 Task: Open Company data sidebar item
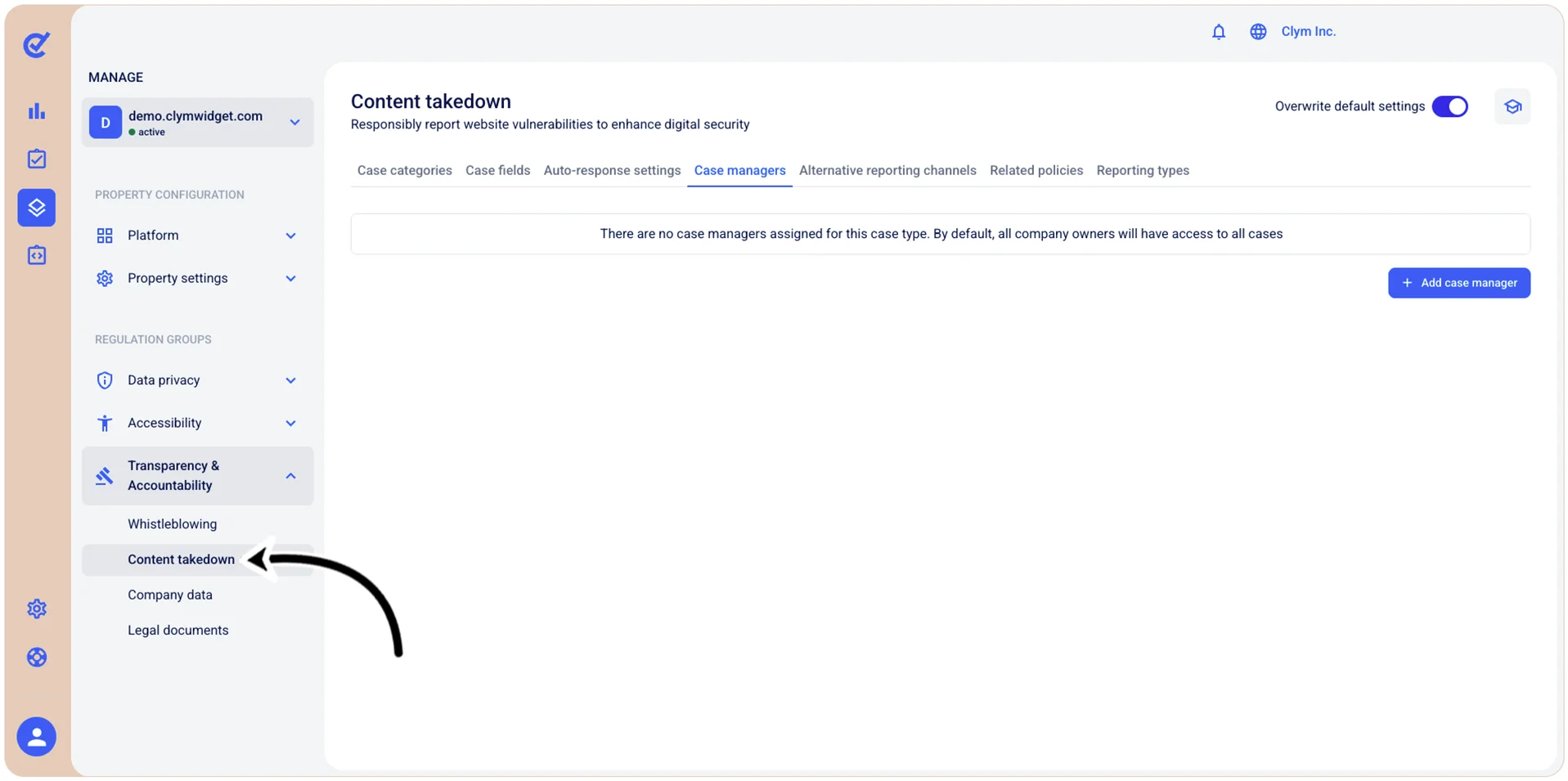[170, 595]
